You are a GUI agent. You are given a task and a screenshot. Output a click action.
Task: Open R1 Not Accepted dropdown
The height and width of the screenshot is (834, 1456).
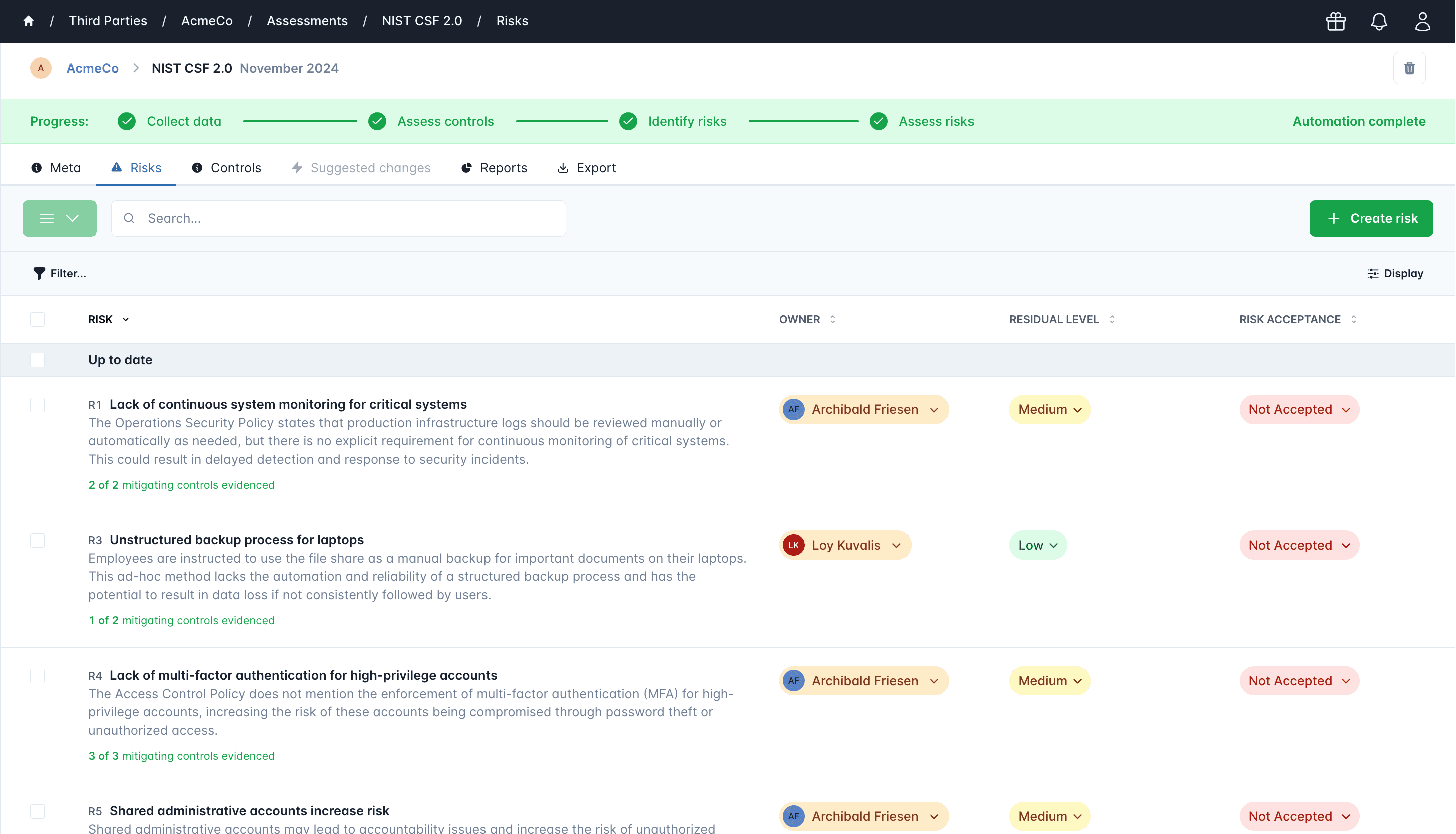(1299, 410)
